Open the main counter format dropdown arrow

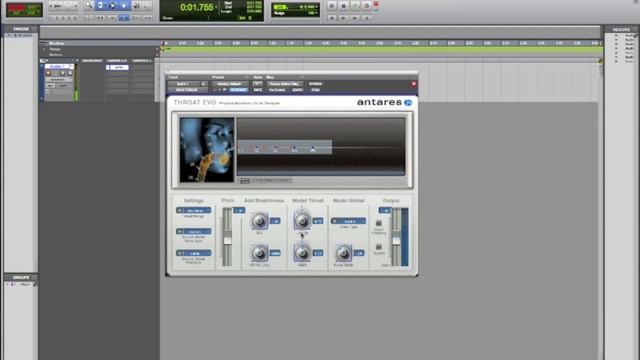point(216,7)
